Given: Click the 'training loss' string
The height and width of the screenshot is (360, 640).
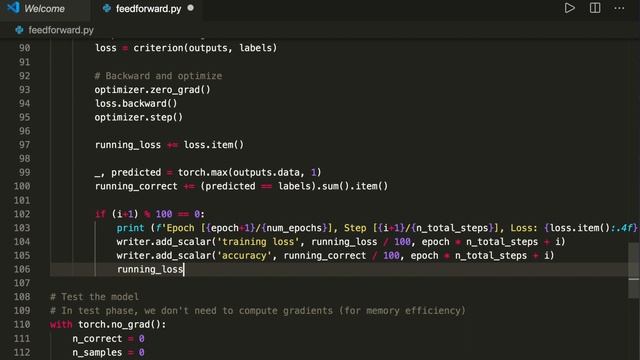Looking at the screenshot, I should click(258, 242).
